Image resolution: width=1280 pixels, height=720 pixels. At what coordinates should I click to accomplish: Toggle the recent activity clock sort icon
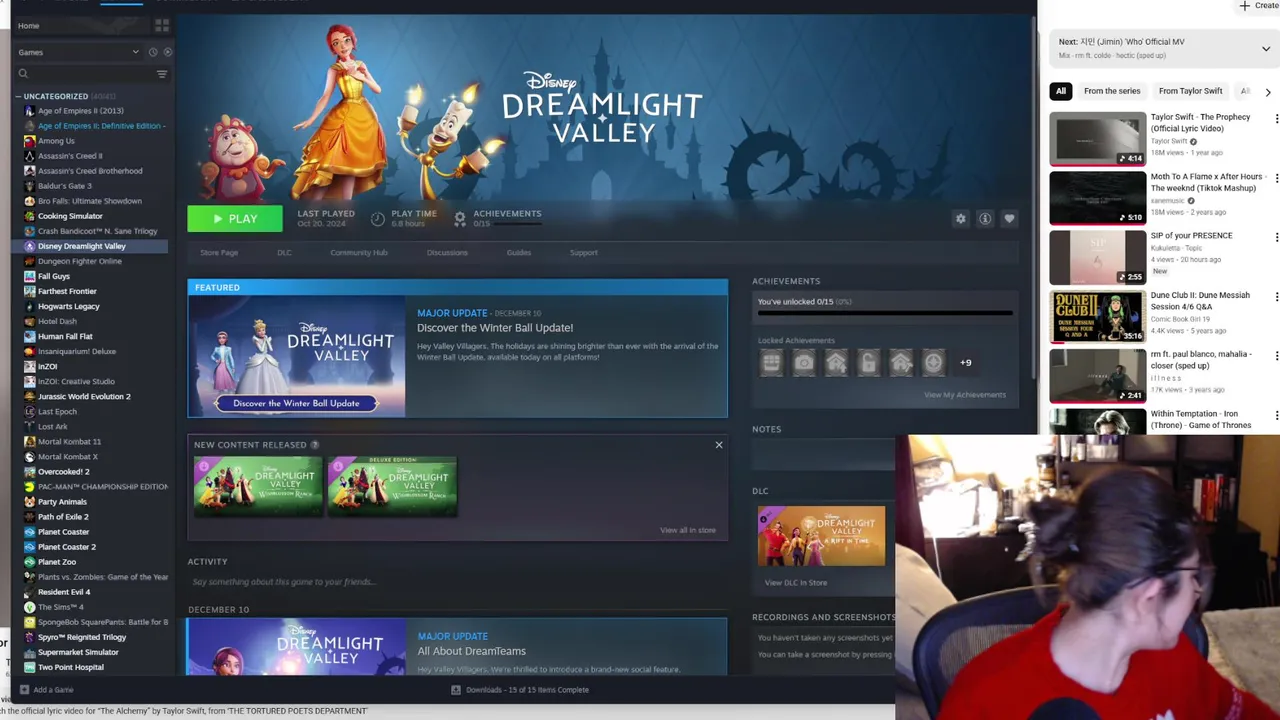(x=153, y=52)
